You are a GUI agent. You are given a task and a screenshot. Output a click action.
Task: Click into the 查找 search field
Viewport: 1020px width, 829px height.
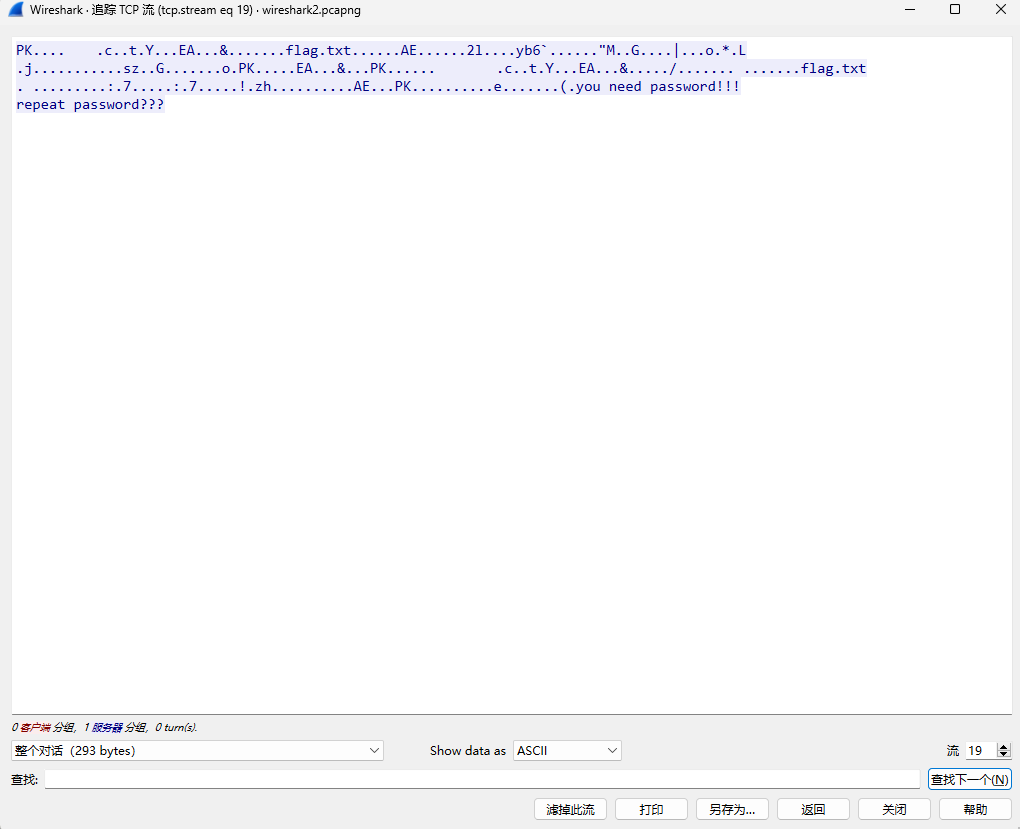[x=481, y=780]
